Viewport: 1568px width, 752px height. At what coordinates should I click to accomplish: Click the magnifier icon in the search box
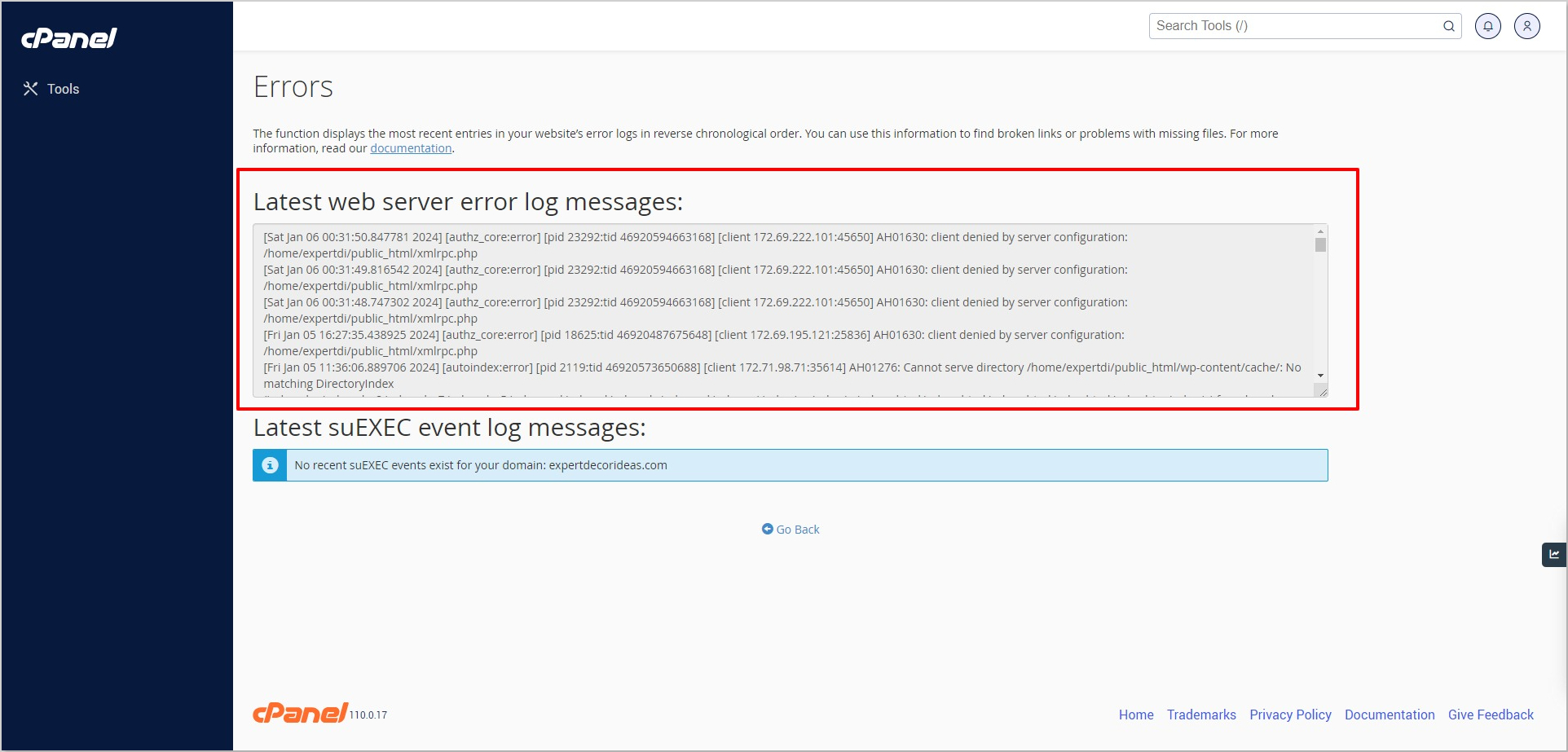[x=1448, y=26]
